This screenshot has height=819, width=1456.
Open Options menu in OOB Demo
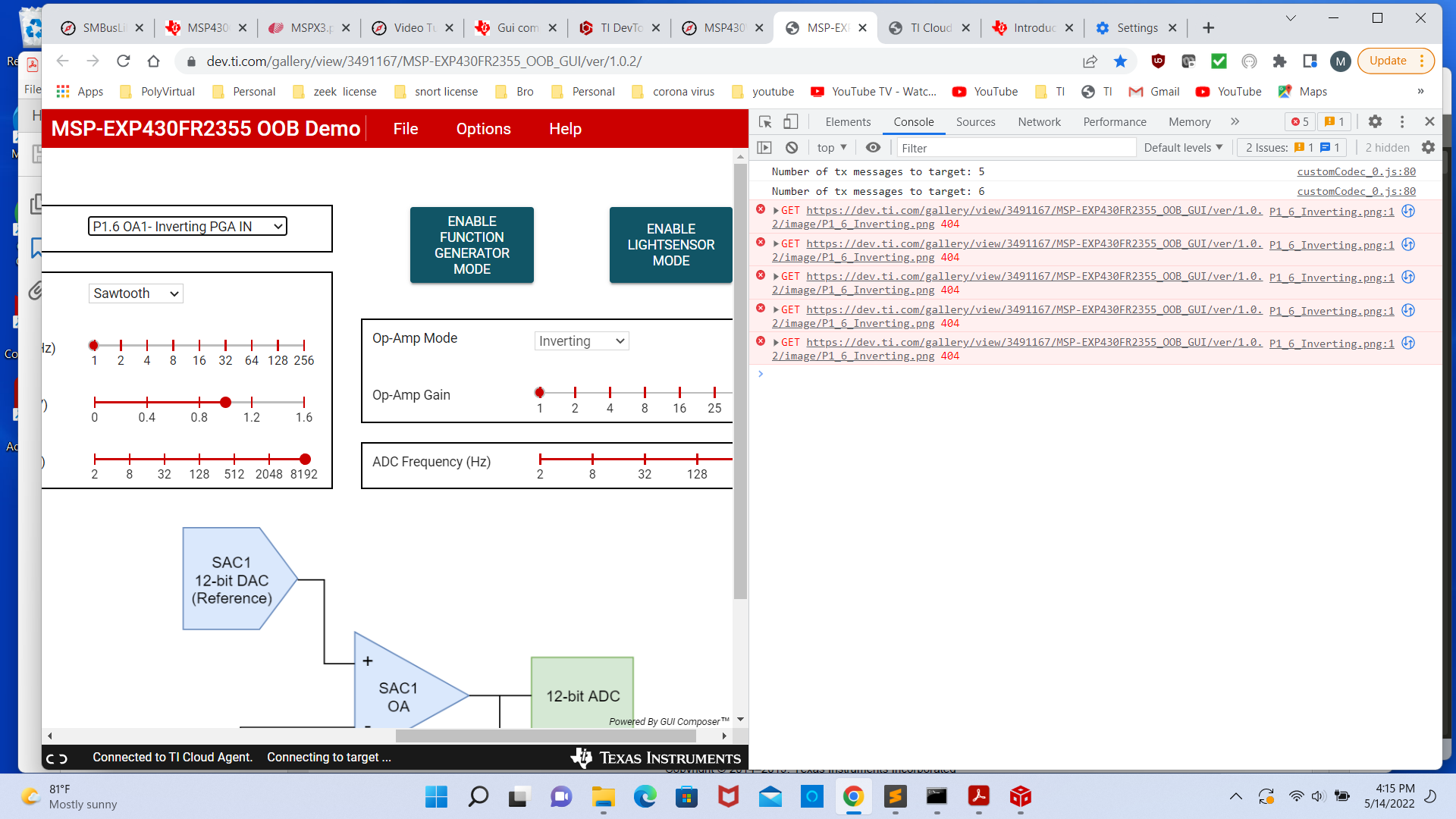coord(483,129)
